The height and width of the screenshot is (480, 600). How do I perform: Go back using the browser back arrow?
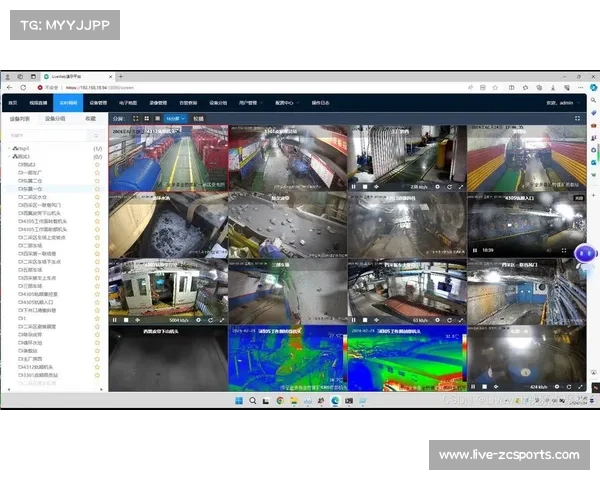(10, 88)
